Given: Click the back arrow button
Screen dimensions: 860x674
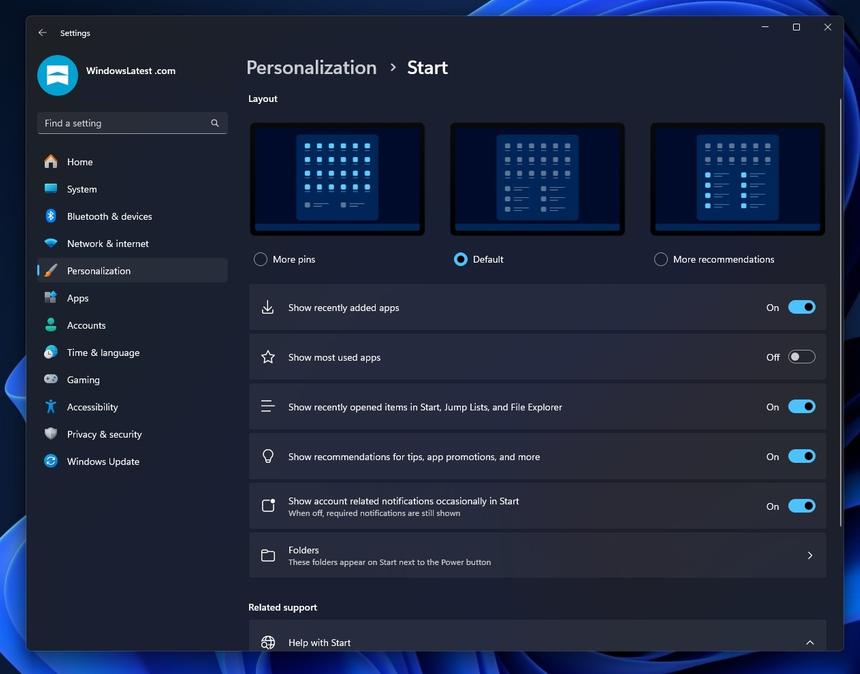Looking at the screenshot, I should click(42, 33).
